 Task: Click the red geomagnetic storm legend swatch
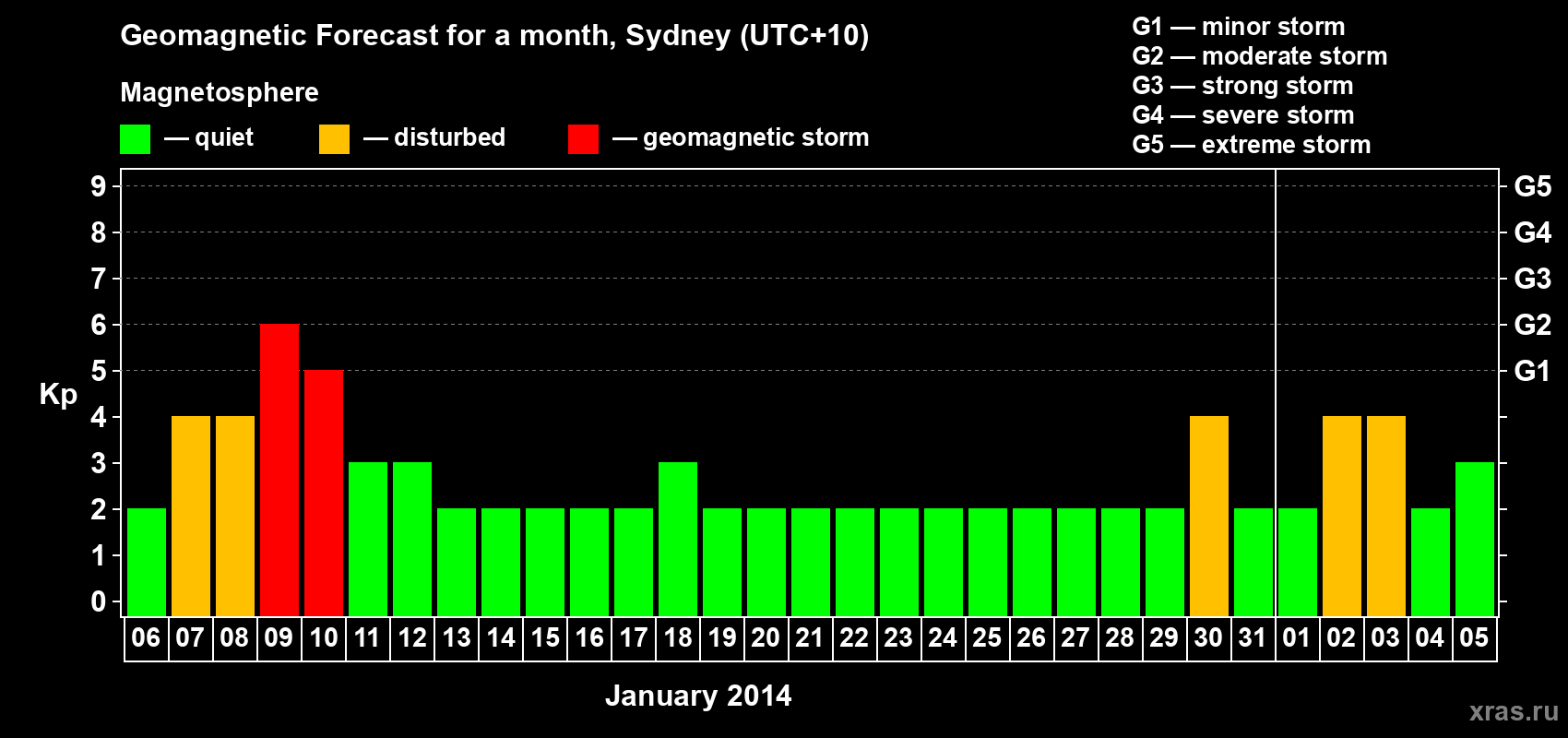[x=583, y=139]
